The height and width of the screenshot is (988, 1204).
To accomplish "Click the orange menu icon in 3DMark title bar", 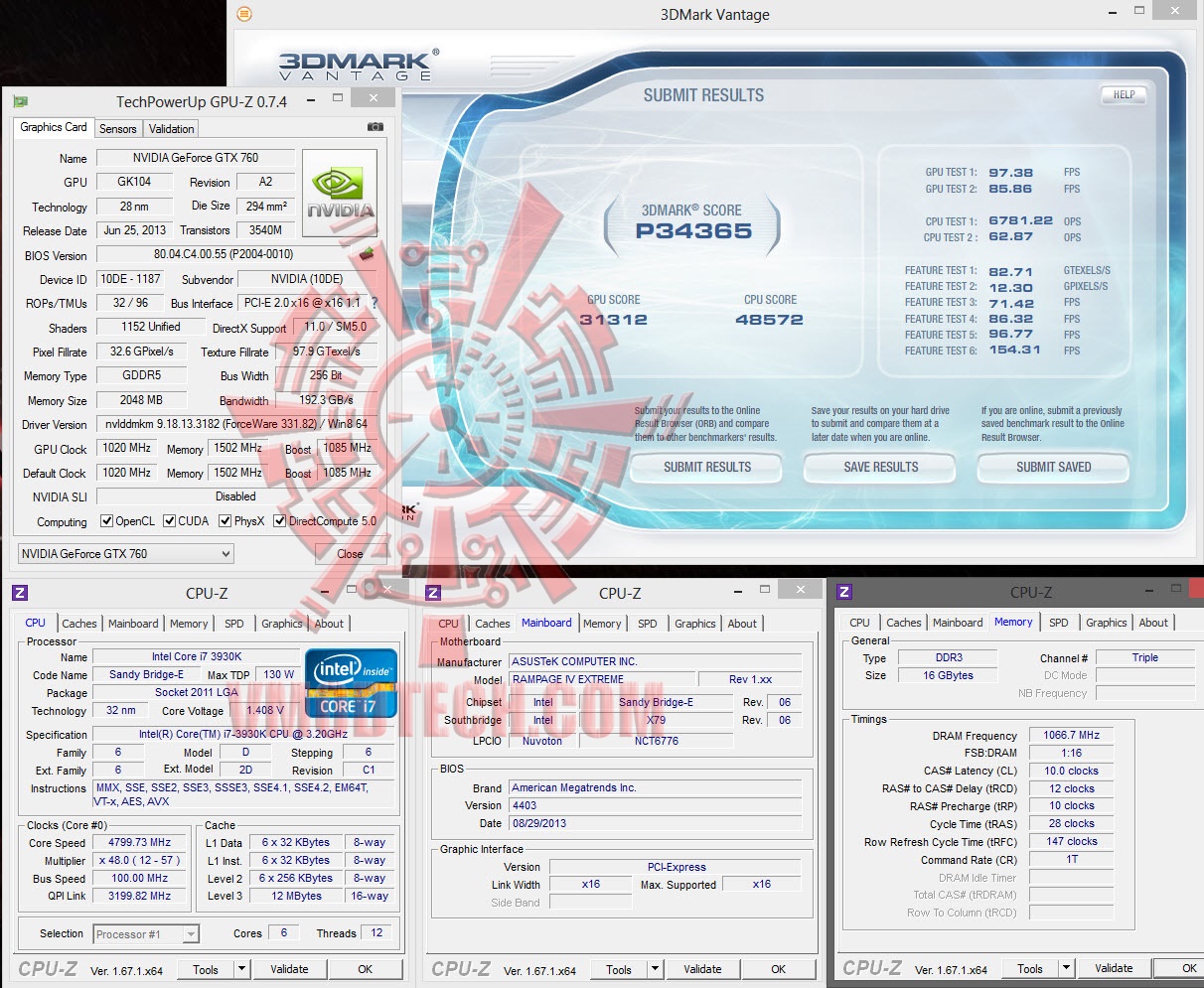I will click(244, 14).
